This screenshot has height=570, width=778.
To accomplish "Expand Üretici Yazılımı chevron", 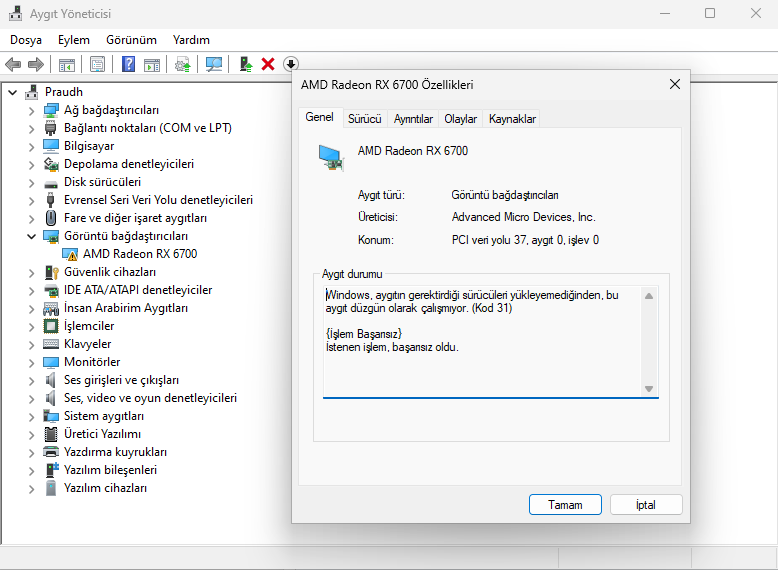I will tap(32, 434).
